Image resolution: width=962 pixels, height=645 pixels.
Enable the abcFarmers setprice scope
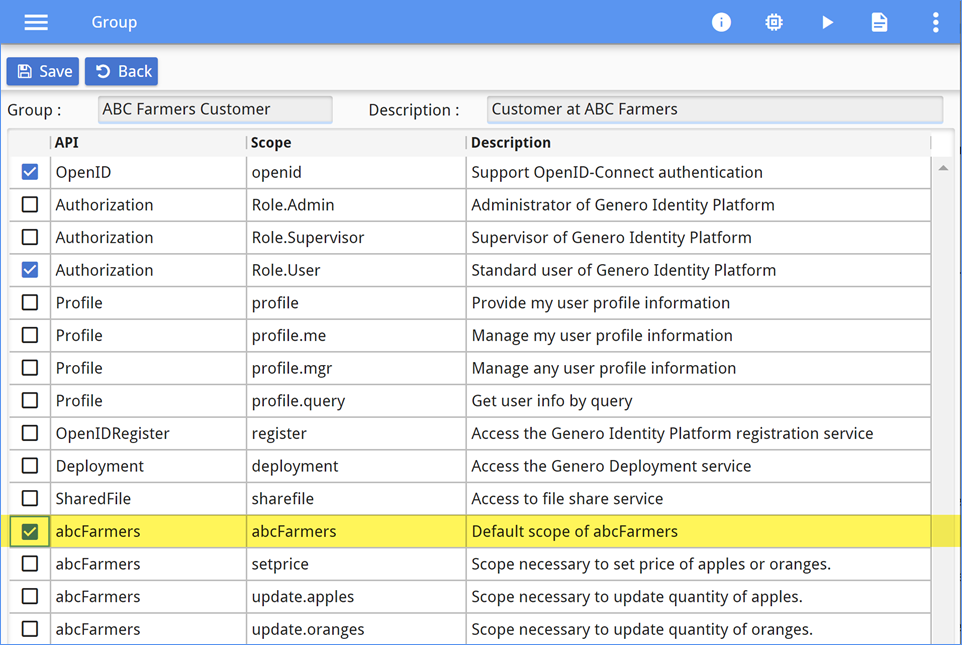point(30,564)
